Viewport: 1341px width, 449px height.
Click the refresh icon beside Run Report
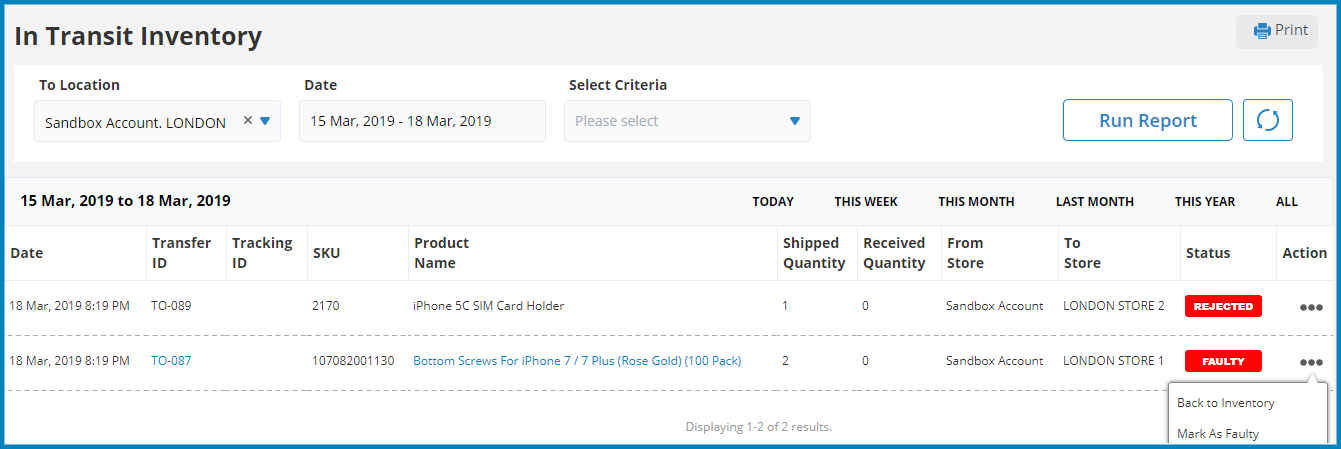[1268, 120]
